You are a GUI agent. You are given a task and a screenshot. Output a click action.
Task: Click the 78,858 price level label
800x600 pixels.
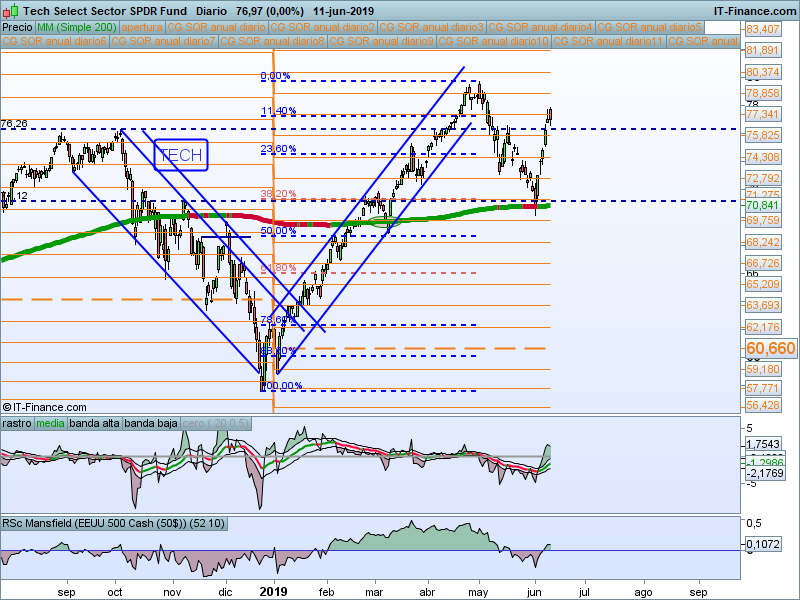click(x=763, y=93)
